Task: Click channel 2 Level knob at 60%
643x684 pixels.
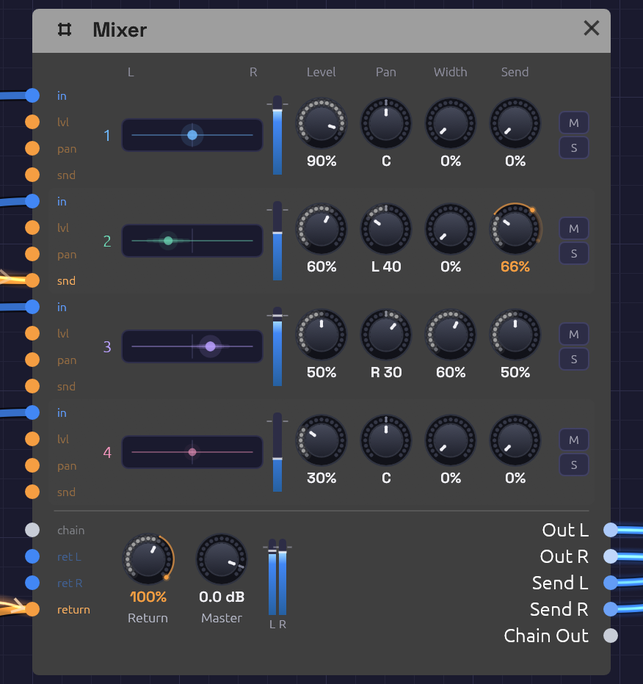Action: click(322, 229)
